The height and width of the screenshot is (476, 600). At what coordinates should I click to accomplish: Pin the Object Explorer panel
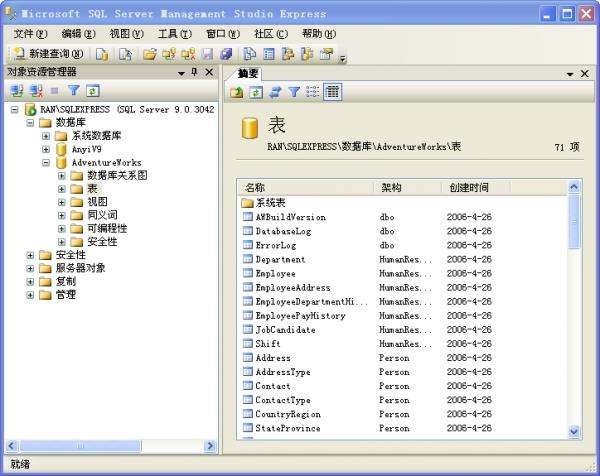[x=194, y=72]
